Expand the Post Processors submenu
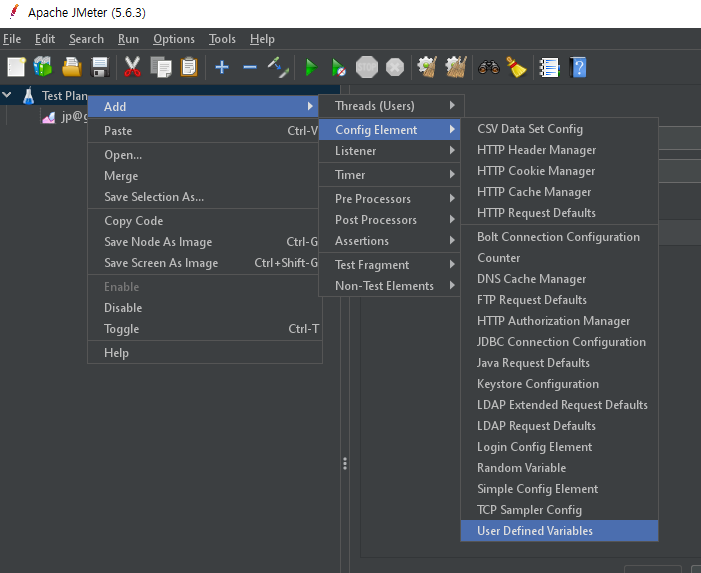 [x=390, y=220]
